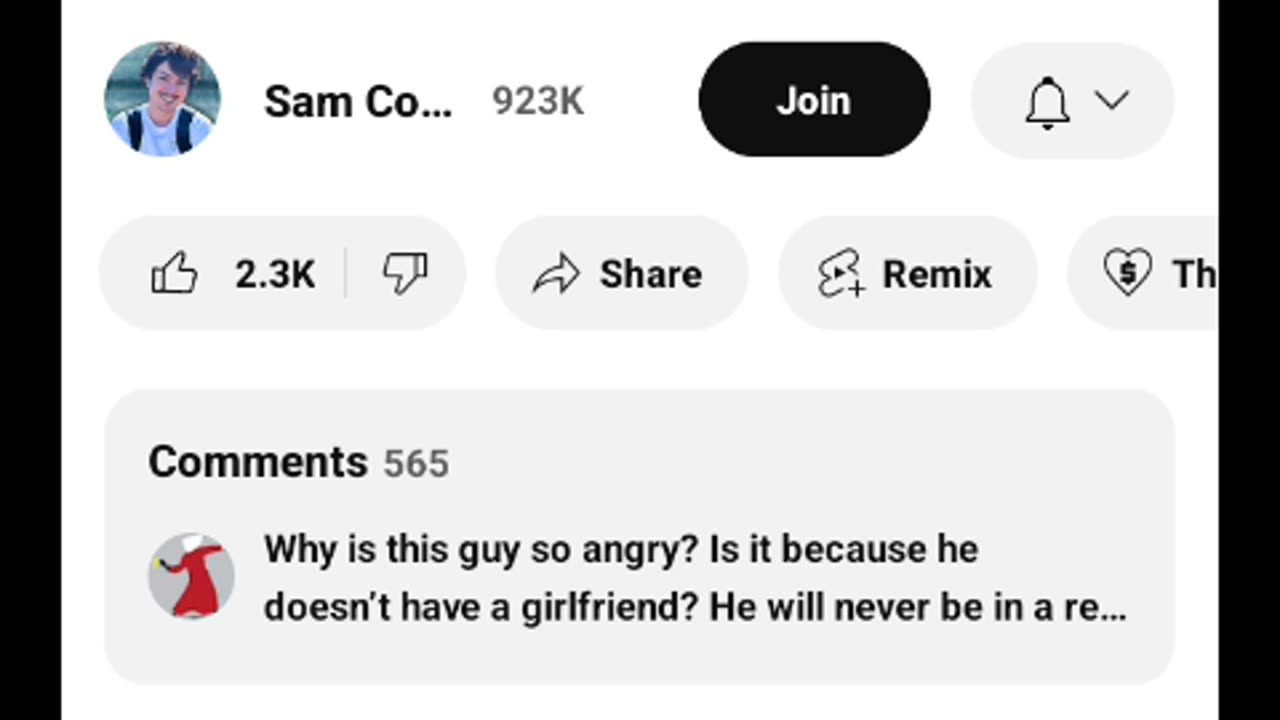
Task: Open the channel's round profile picture
Action: tap(162, 100)
